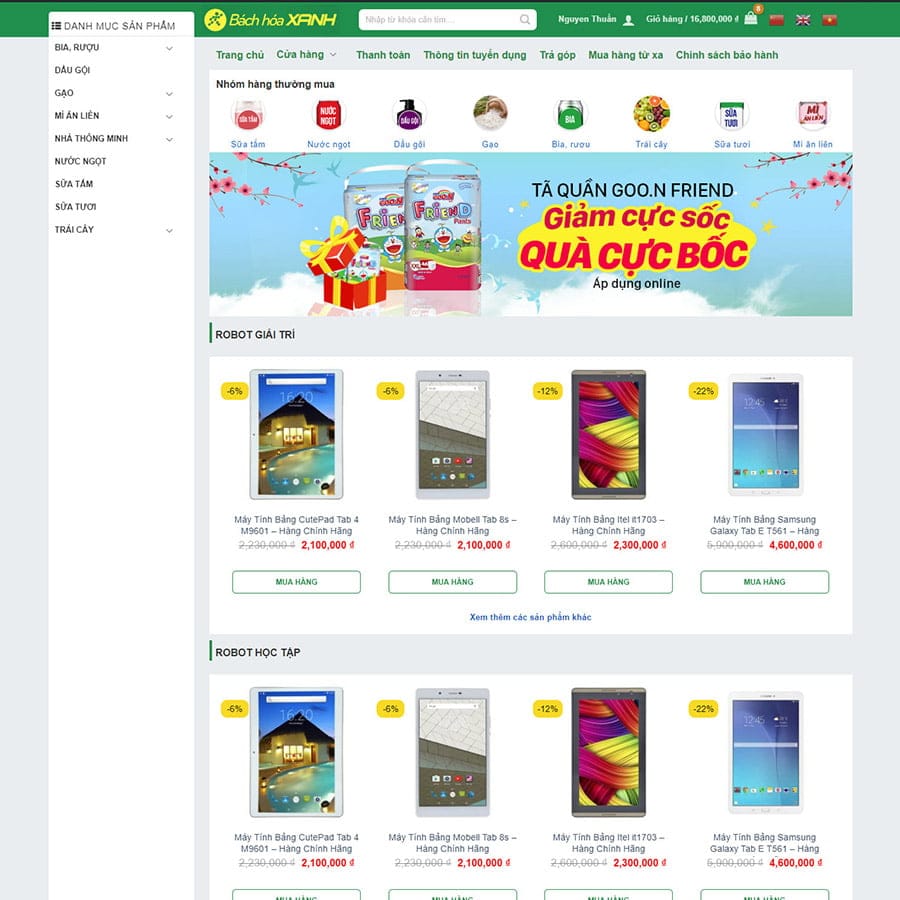Click MUA HÀNG under CutePad Tab 4
Screen dimensions: 900x900
(296, 581)
